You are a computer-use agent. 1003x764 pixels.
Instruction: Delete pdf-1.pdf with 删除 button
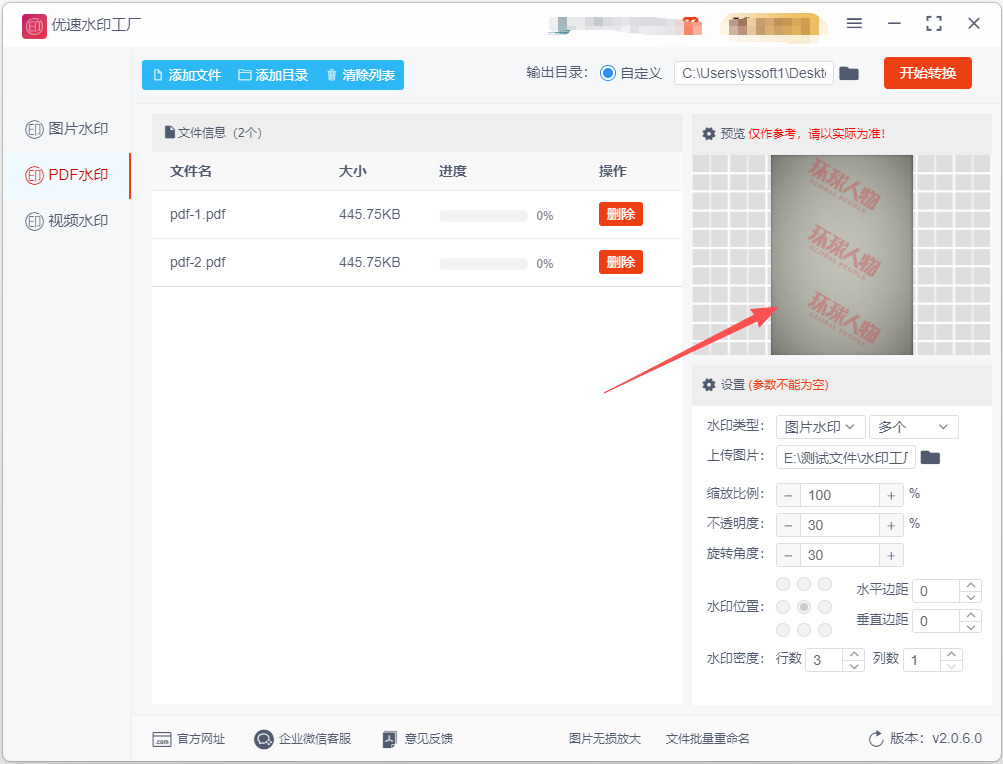pos(620,214)
